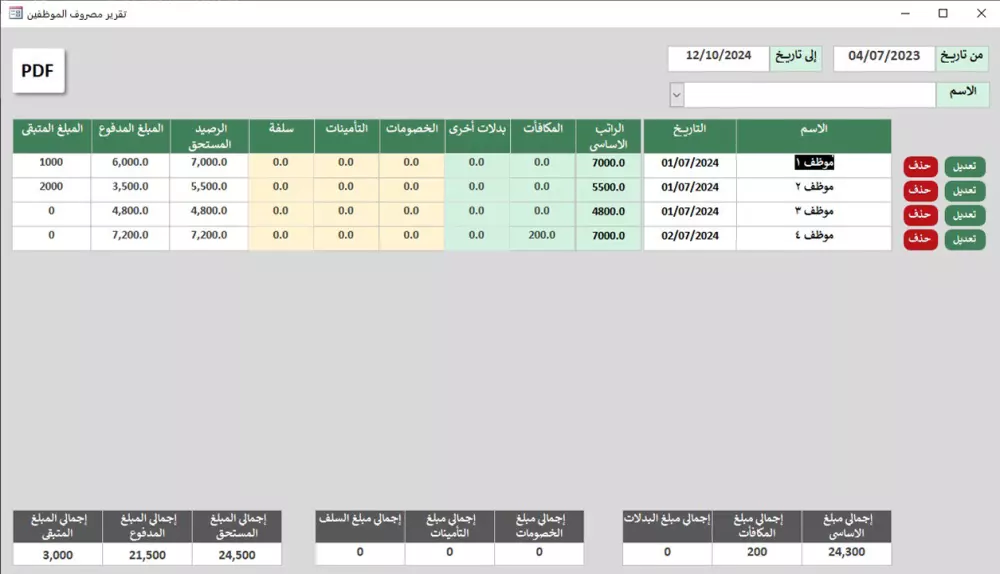This screenshot has height=574, width=1000.
Task: Click the سلفة column header
Action: [281, 136]
